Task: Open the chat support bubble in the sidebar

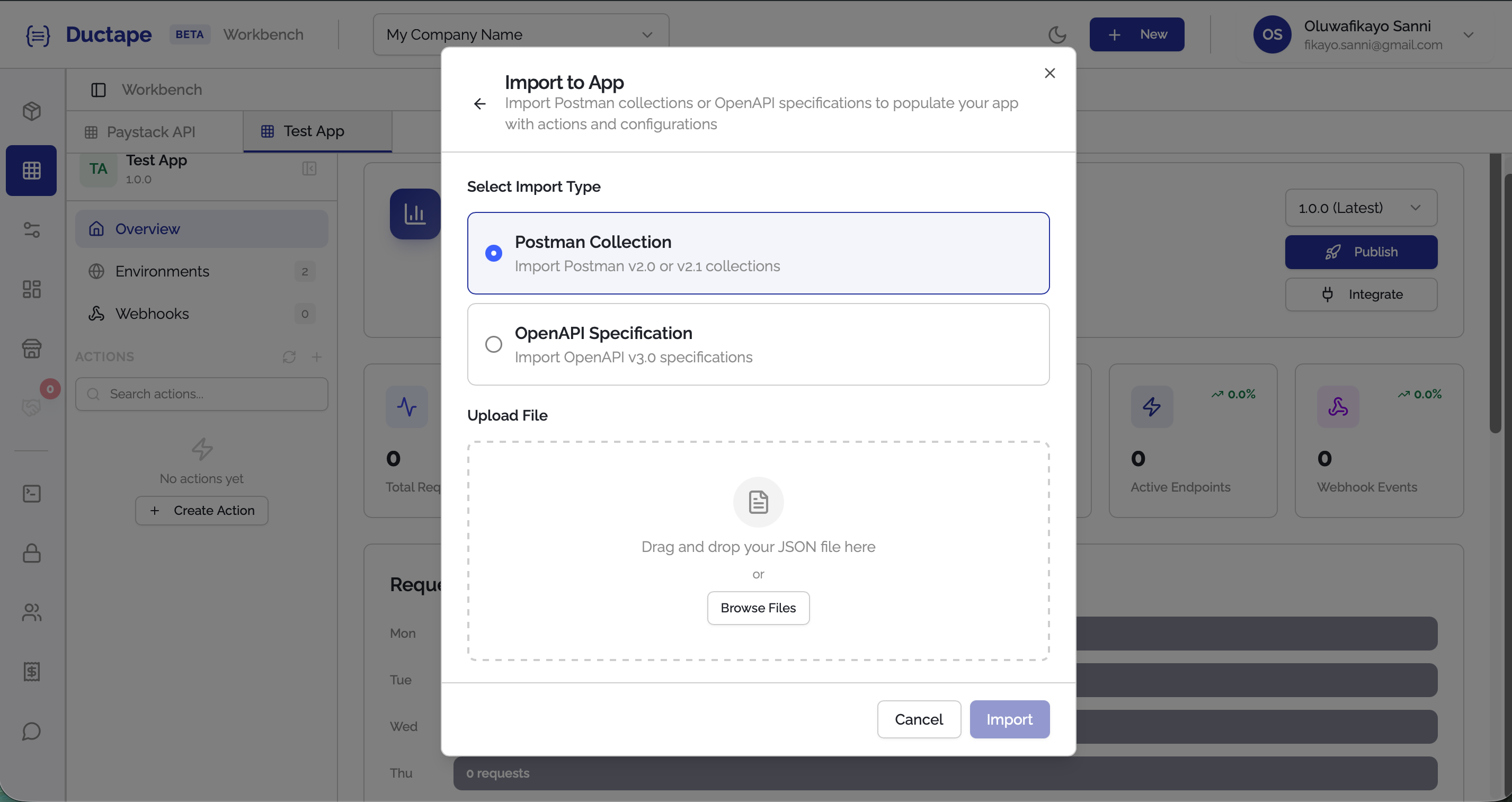Action: pos(31,731)
